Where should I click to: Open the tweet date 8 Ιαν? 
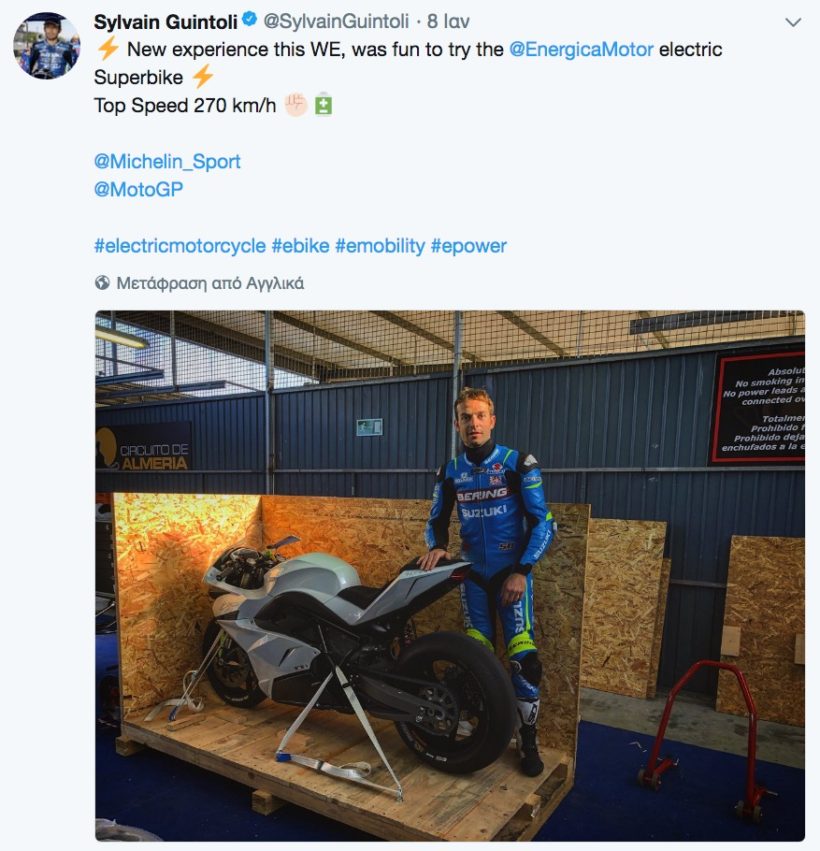[x=448, y=22]
